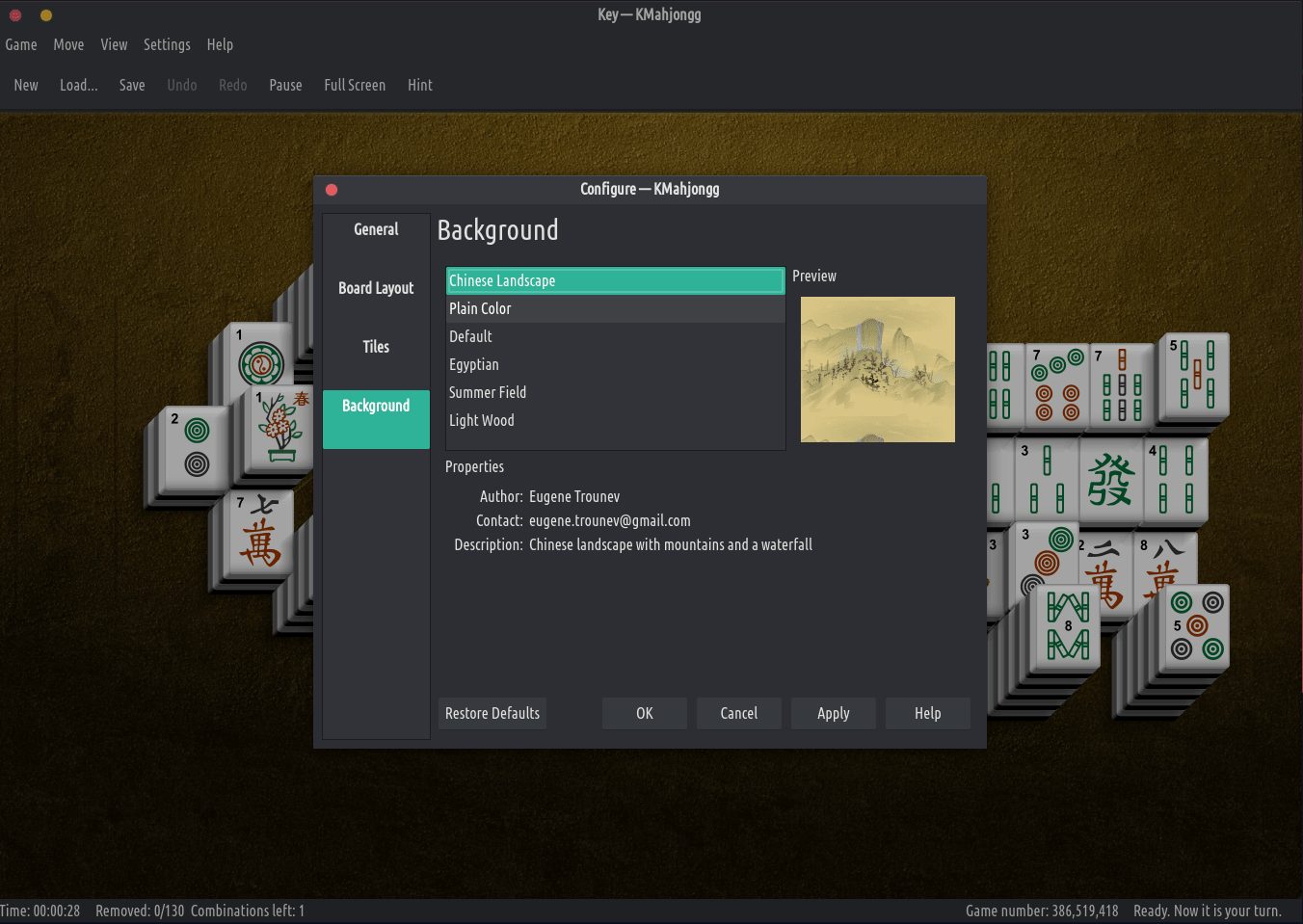Click the 7 character tile on the left
The width and height of the screenshot is (1303, 924).
point(258,536)
